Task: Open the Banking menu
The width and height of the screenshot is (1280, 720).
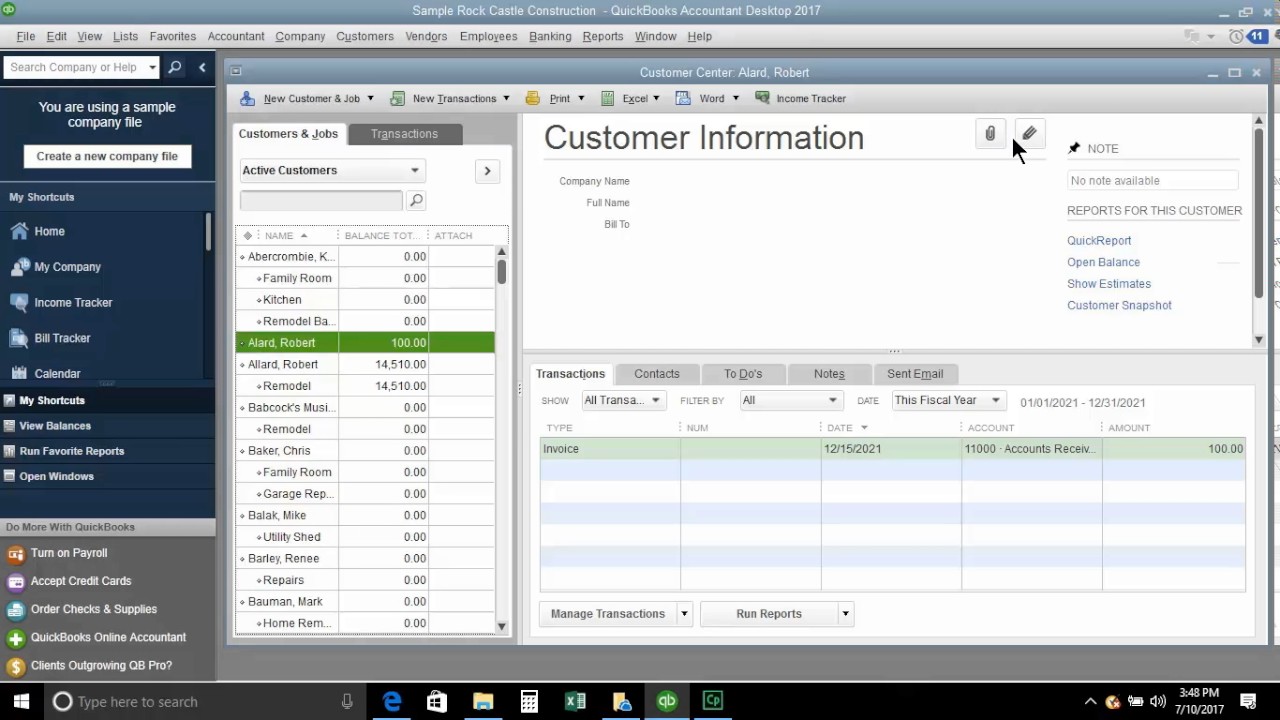Action: tap(550, 36)
